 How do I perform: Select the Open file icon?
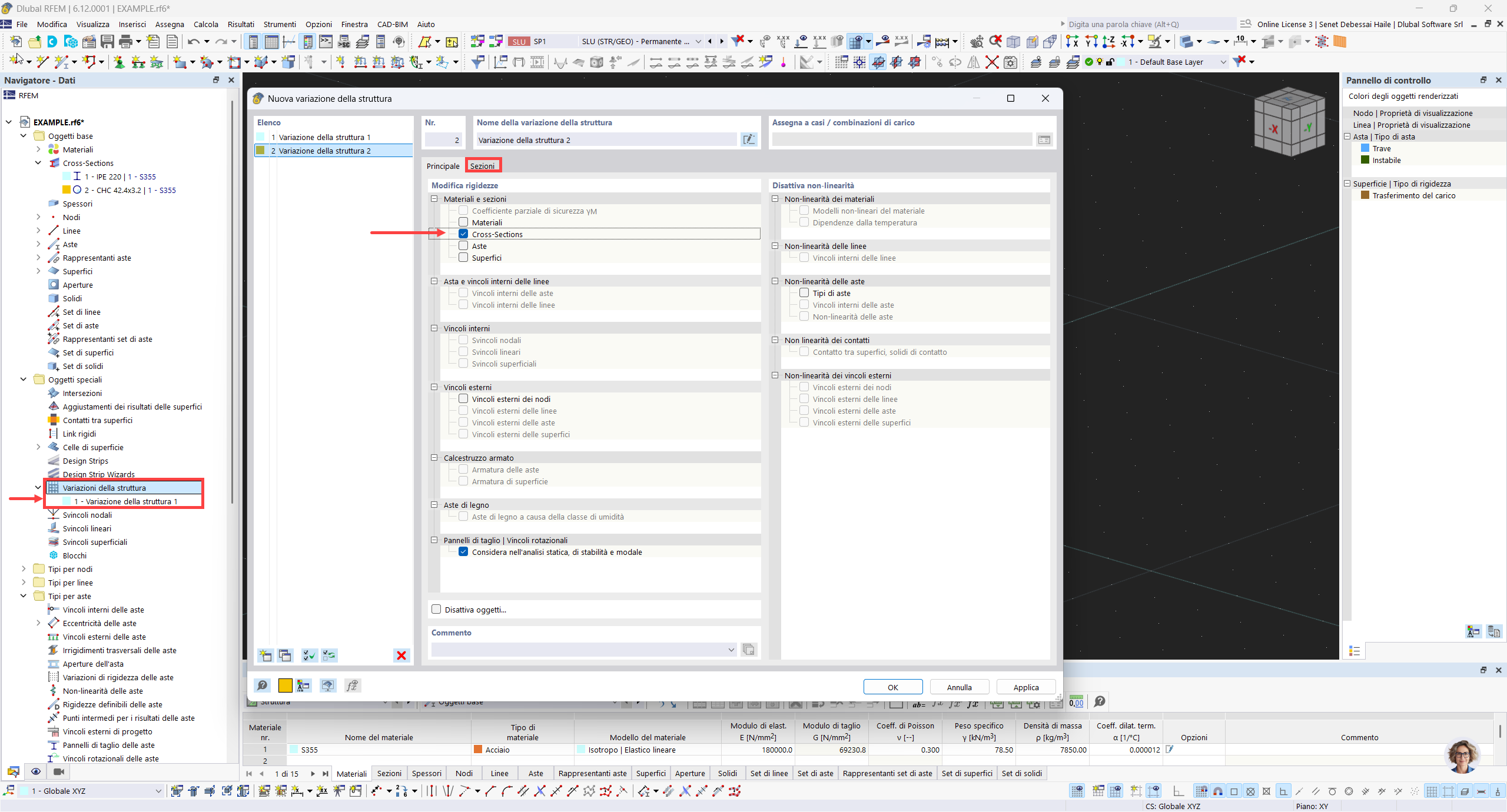pos(35,41)
